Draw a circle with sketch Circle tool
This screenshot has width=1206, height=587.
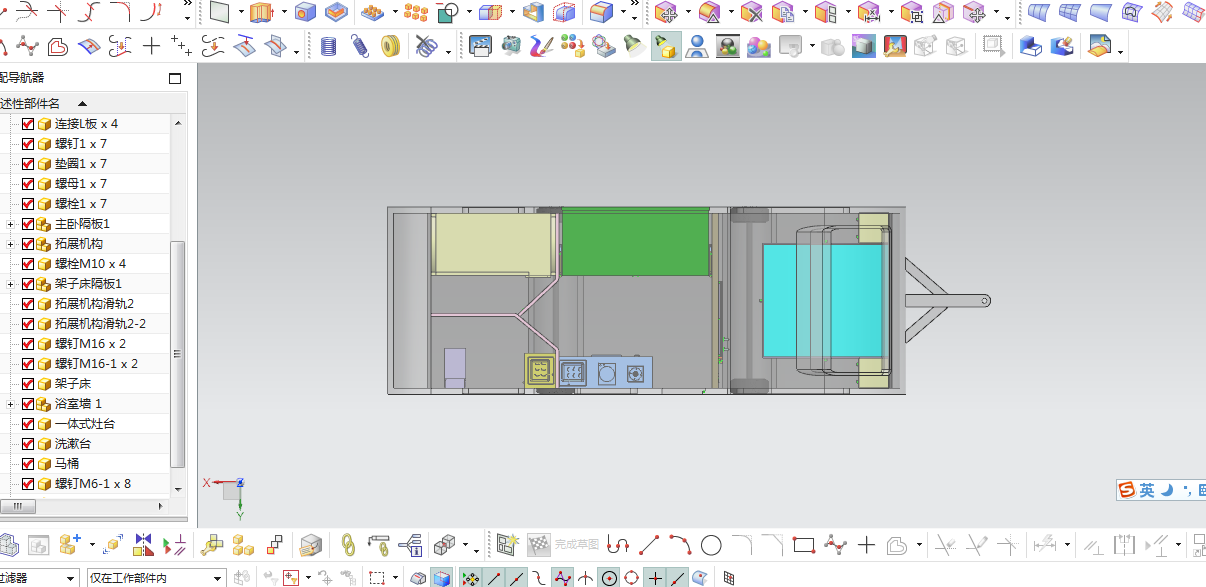click(711, 545)
